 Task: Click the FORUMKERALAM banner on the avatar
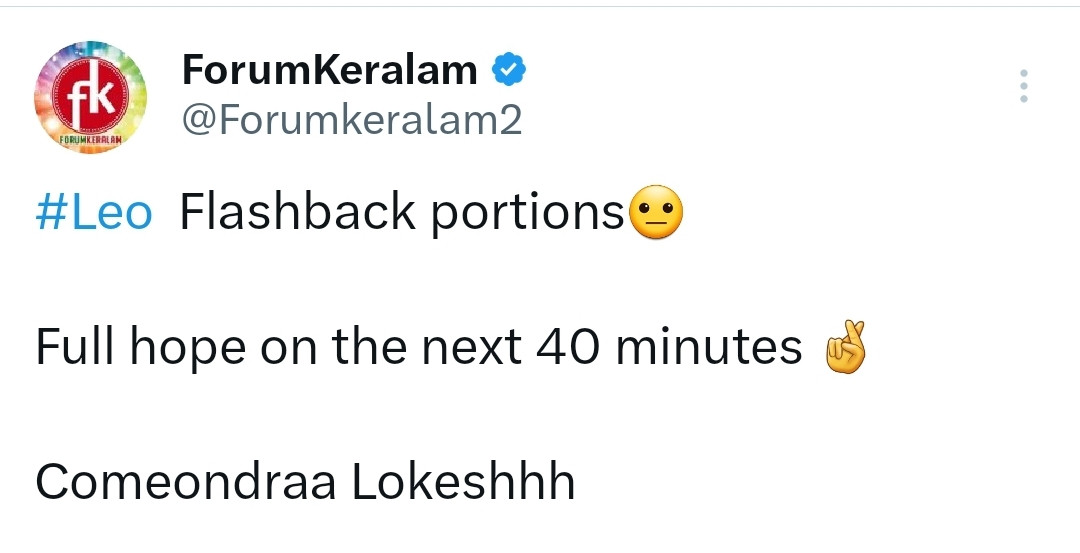click(x=91, y=140)
